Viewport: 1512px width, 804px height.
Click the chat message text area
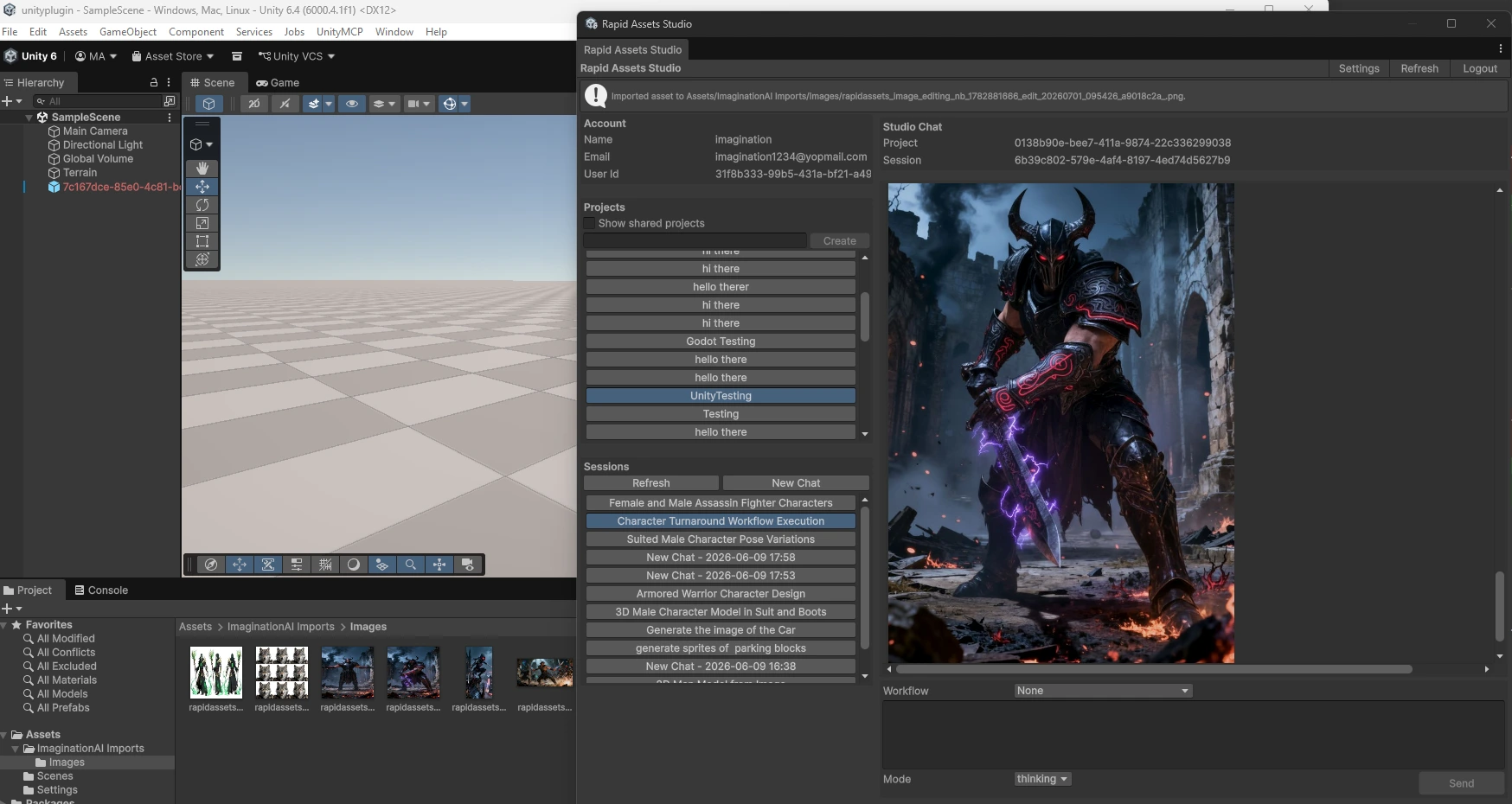click(x=1194, y=735)
